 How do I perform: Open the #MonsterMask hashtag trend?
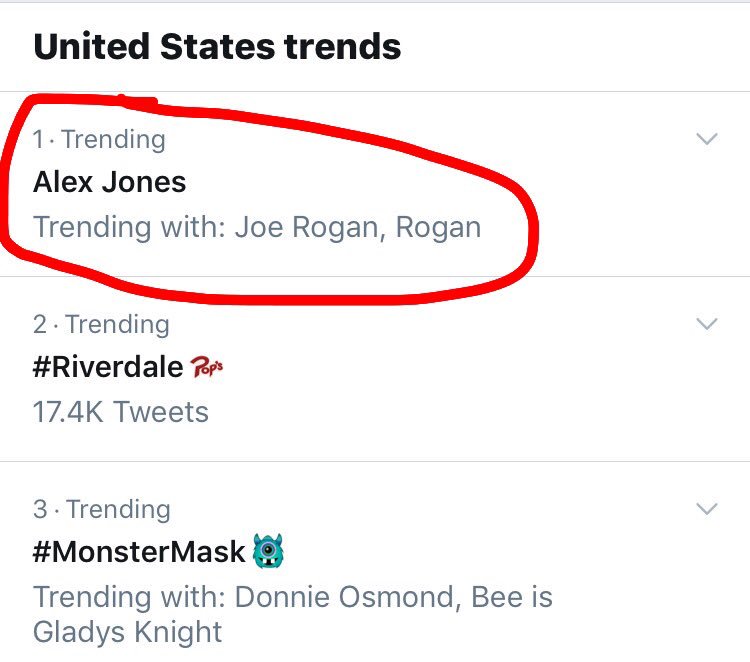click(139, 552)
